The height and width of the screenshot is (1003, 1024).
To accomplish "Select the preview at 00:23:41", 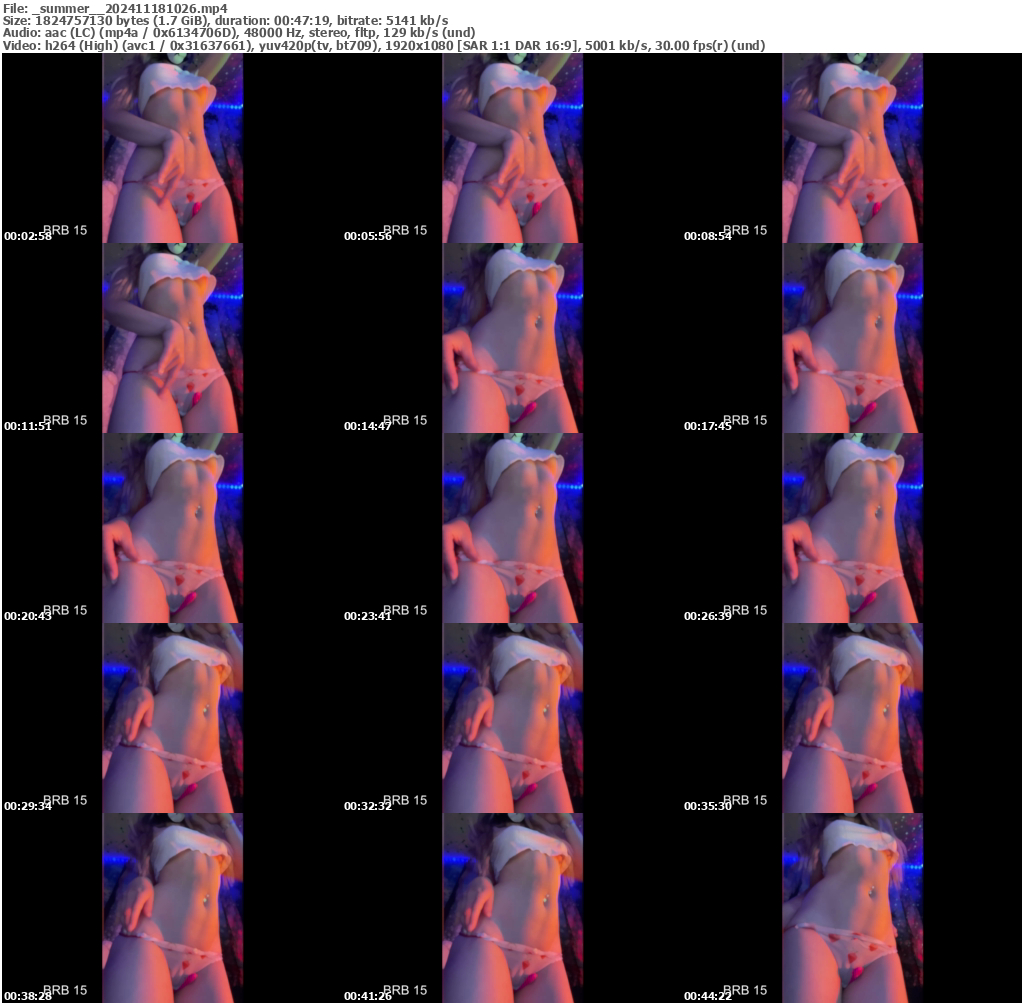I will pos(511,527).
